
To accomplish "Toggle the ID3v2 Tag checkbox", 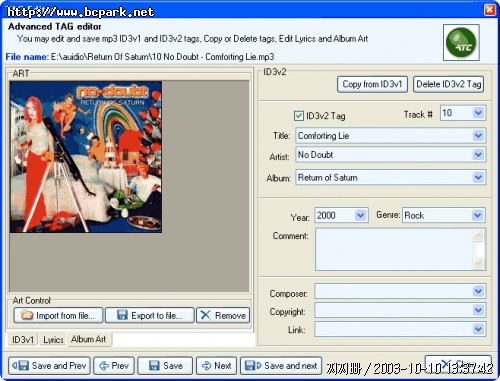I will point(298,116).
